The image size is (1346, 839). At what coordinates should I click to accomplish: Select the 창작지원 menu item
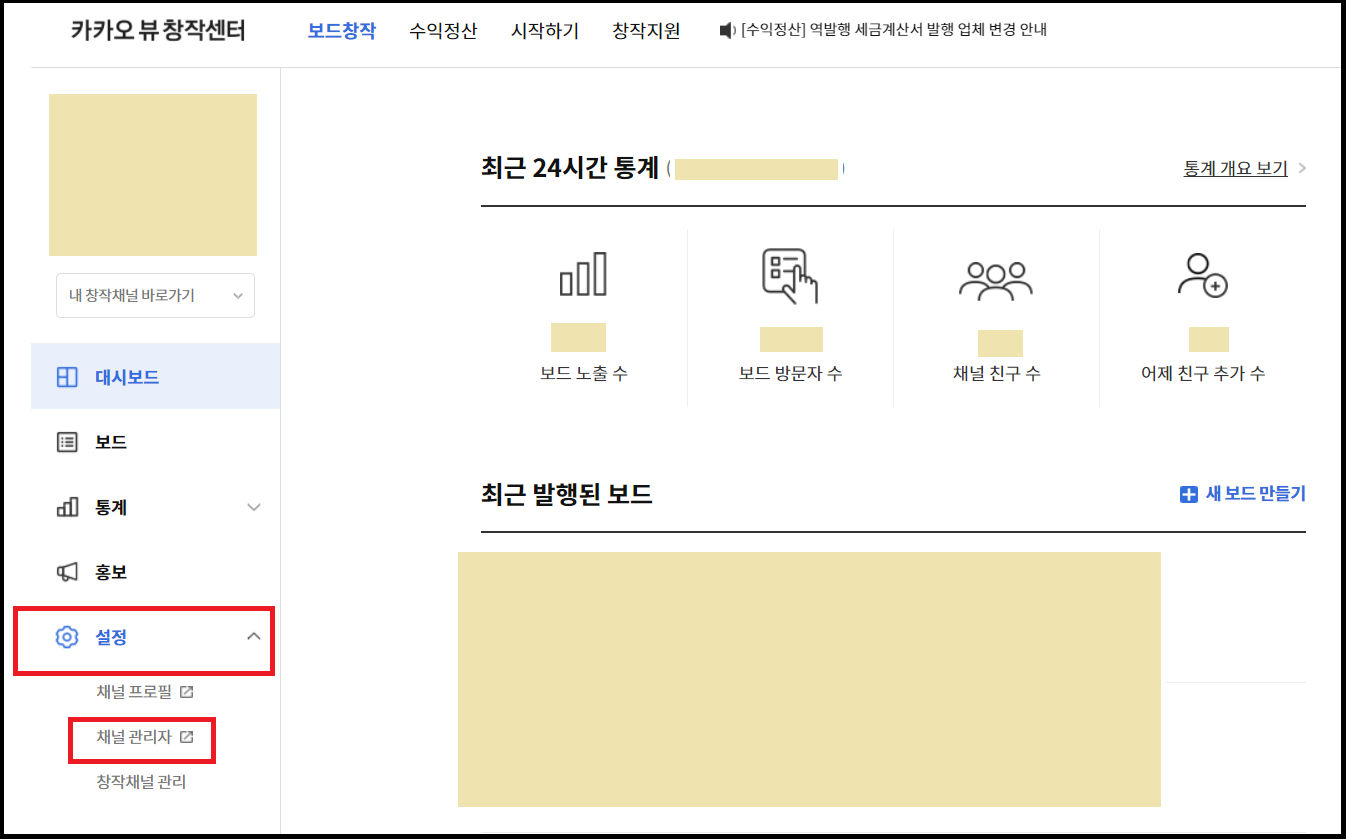[x=645, y=30]
